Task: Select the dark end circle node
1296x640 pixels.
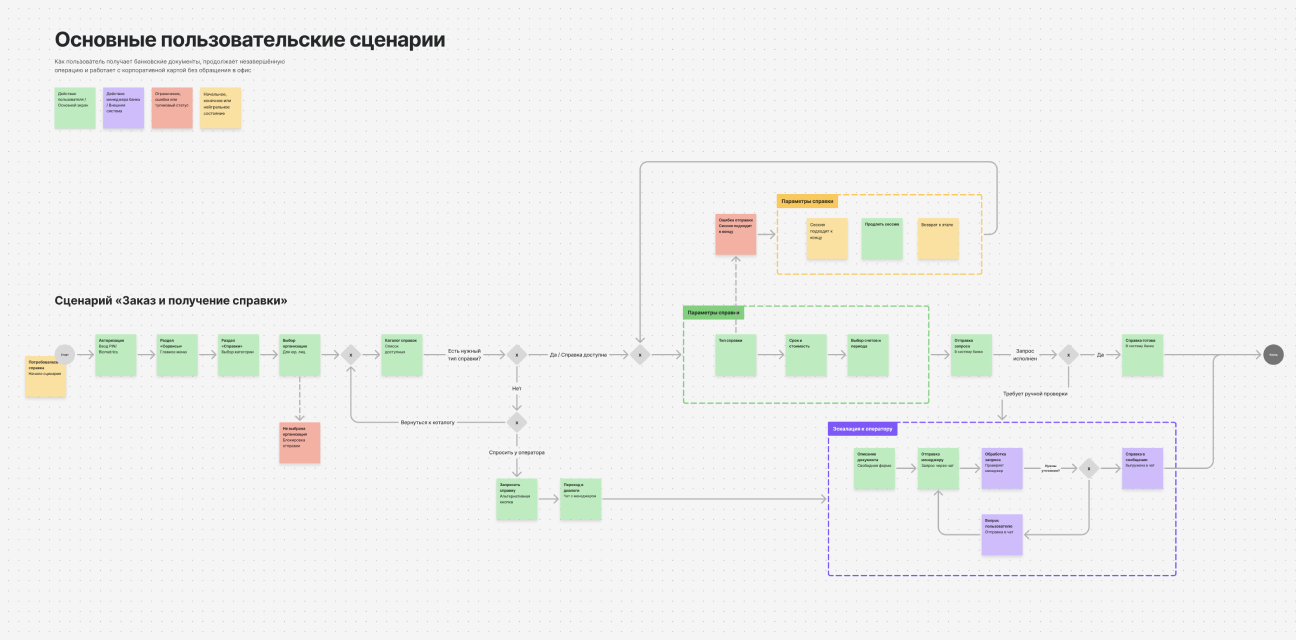Action: 1272,354
